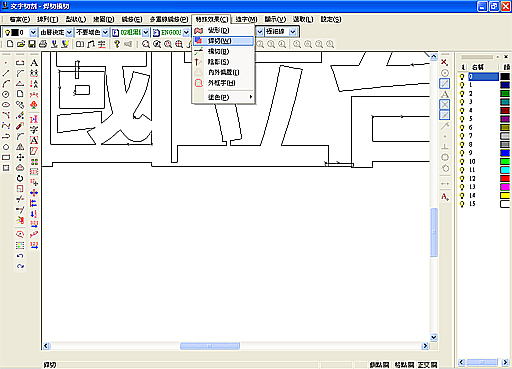Screen dimensions: 512x369
Task: Open the 檔案(F) menu
Action: tap(20, 19)
